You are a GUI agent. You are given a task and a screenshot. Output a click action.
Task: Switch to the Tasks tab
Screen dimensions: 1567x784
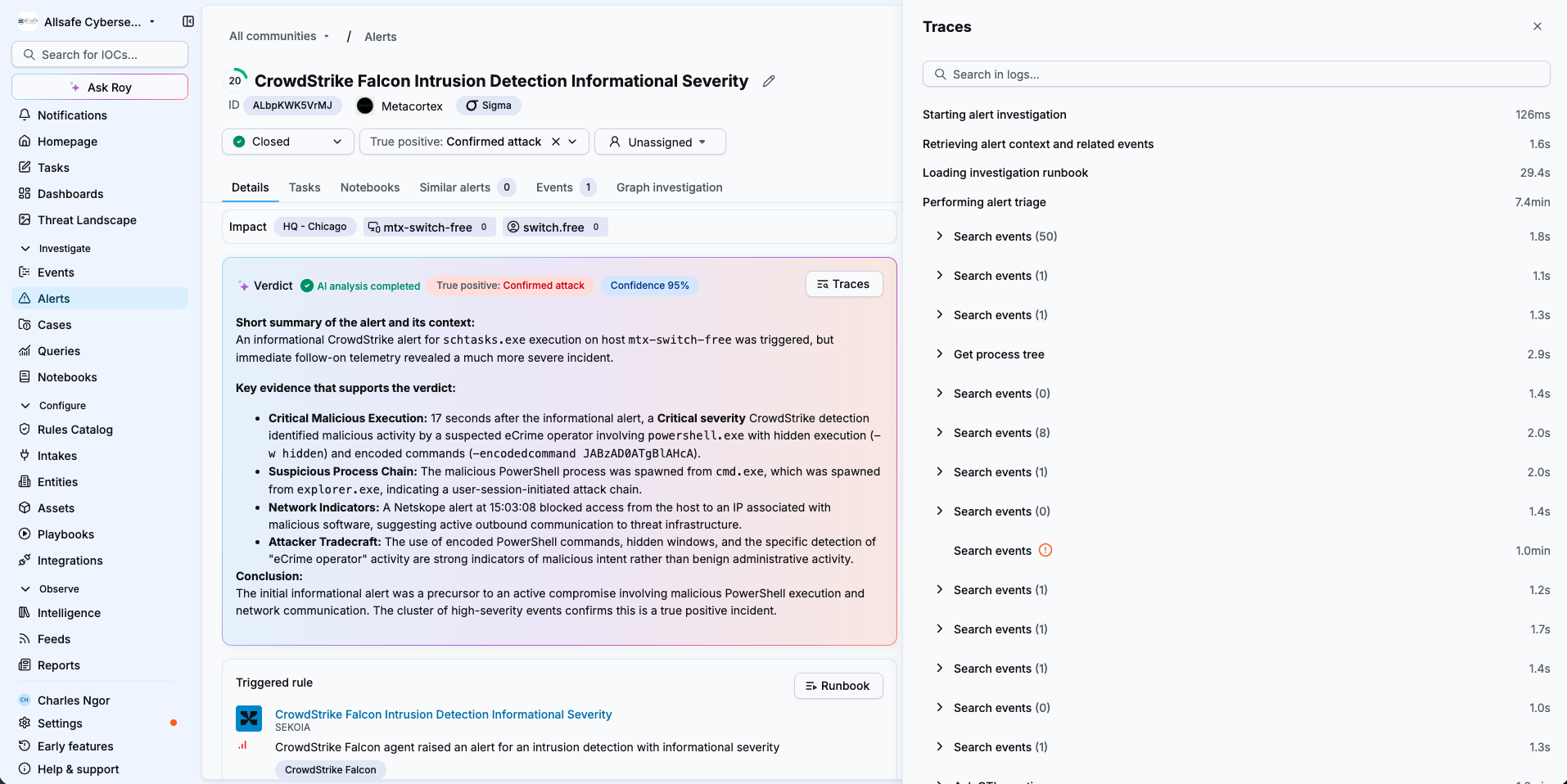305,187
